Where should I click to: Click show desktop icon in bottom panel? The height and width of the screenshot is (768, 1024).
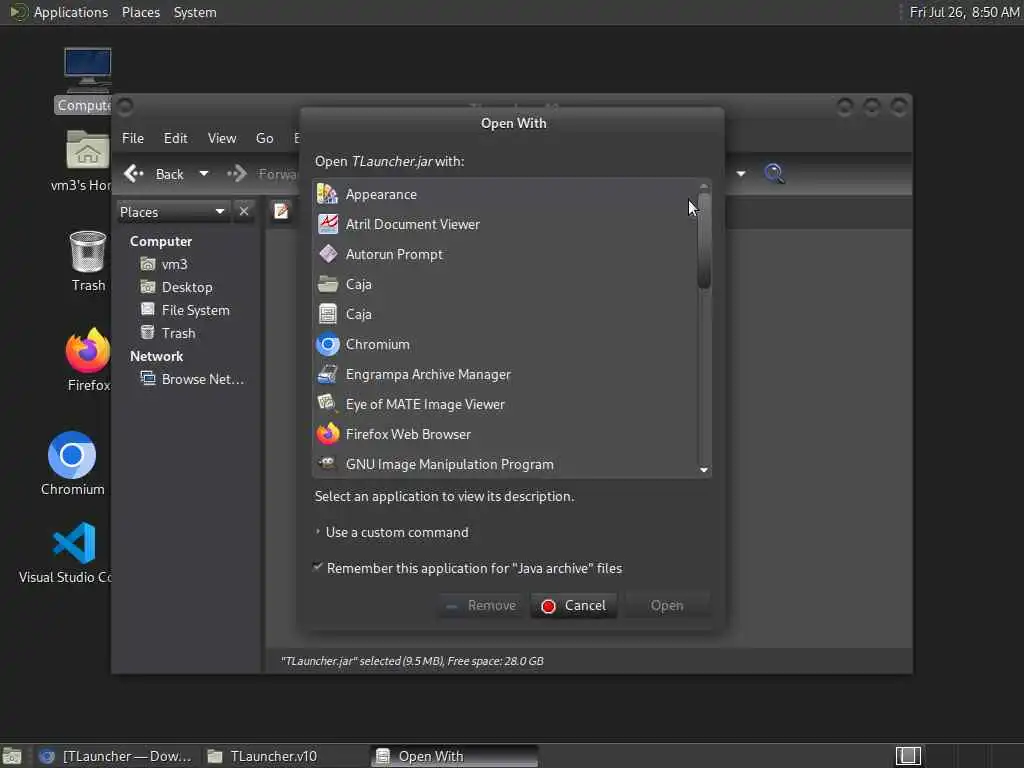click(12, 756)
